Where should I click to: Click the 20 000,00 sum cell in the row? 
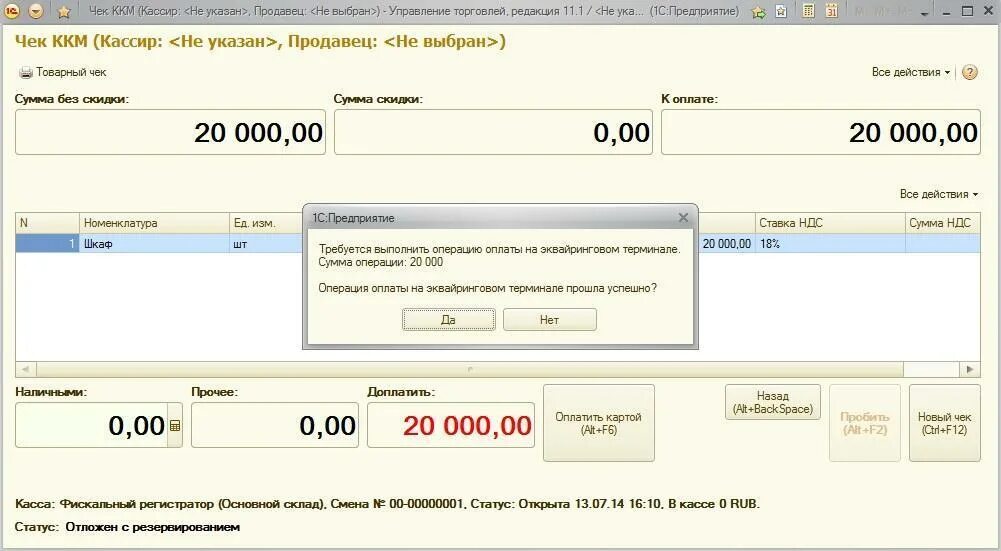click(726, 243)
